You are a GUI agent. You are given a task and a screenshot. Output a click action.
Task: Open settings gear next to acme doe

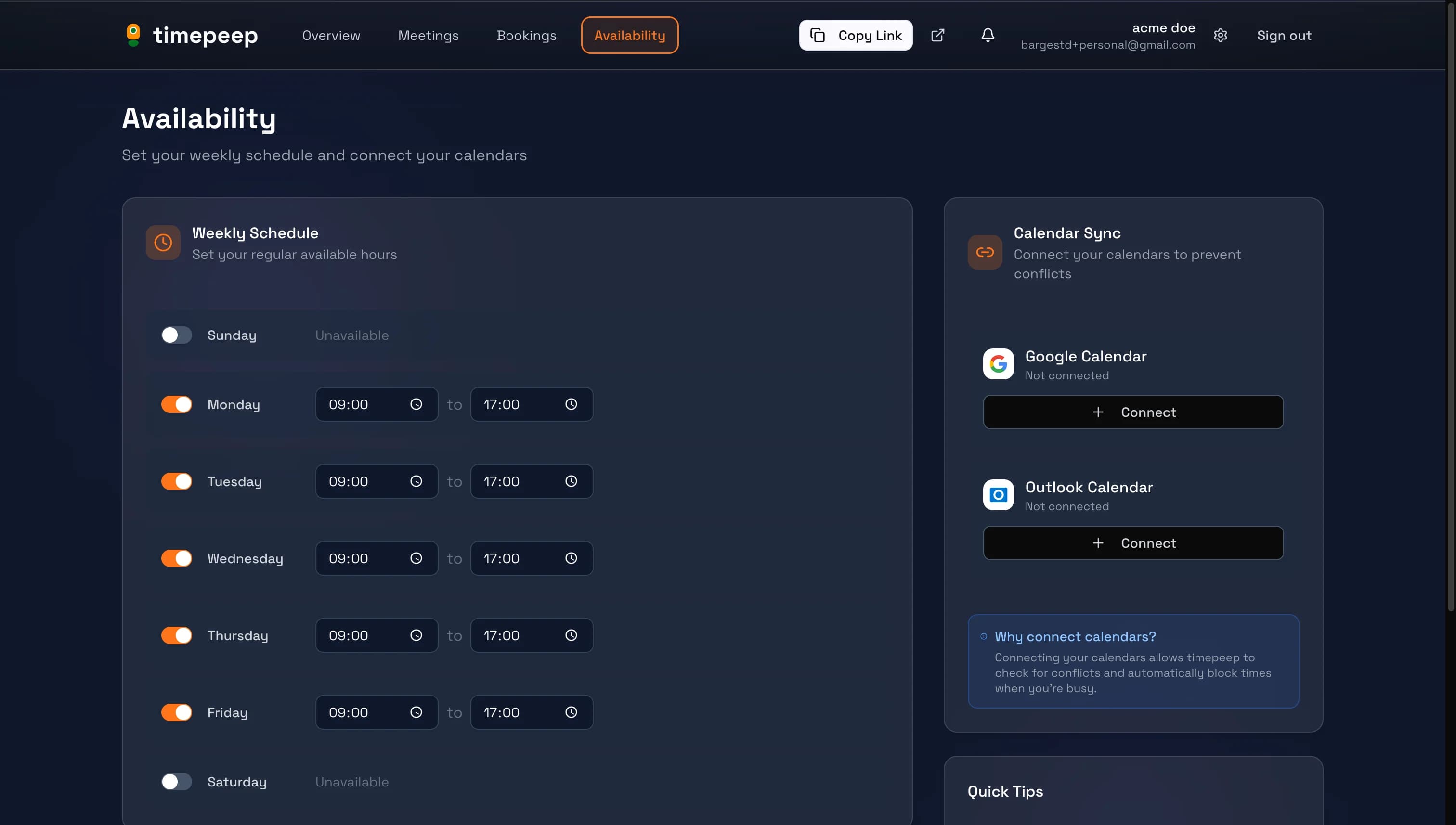[1220, 35]
